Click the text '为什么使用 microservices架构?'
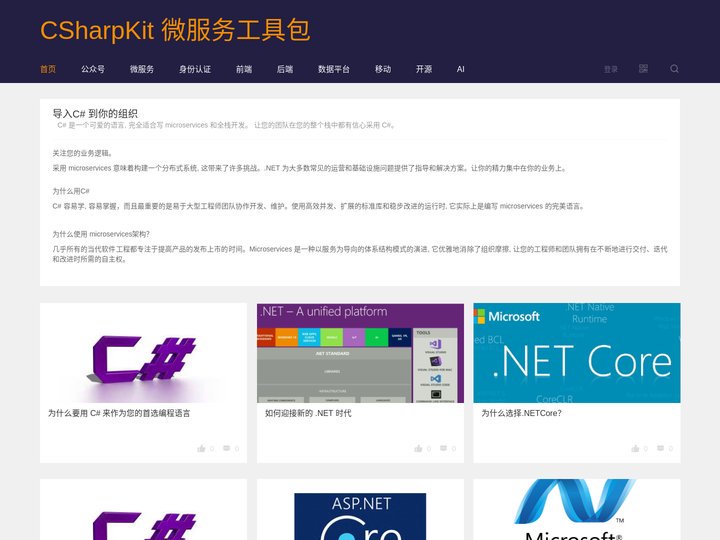This screenshot has height=540, width=720. (101, 234)
